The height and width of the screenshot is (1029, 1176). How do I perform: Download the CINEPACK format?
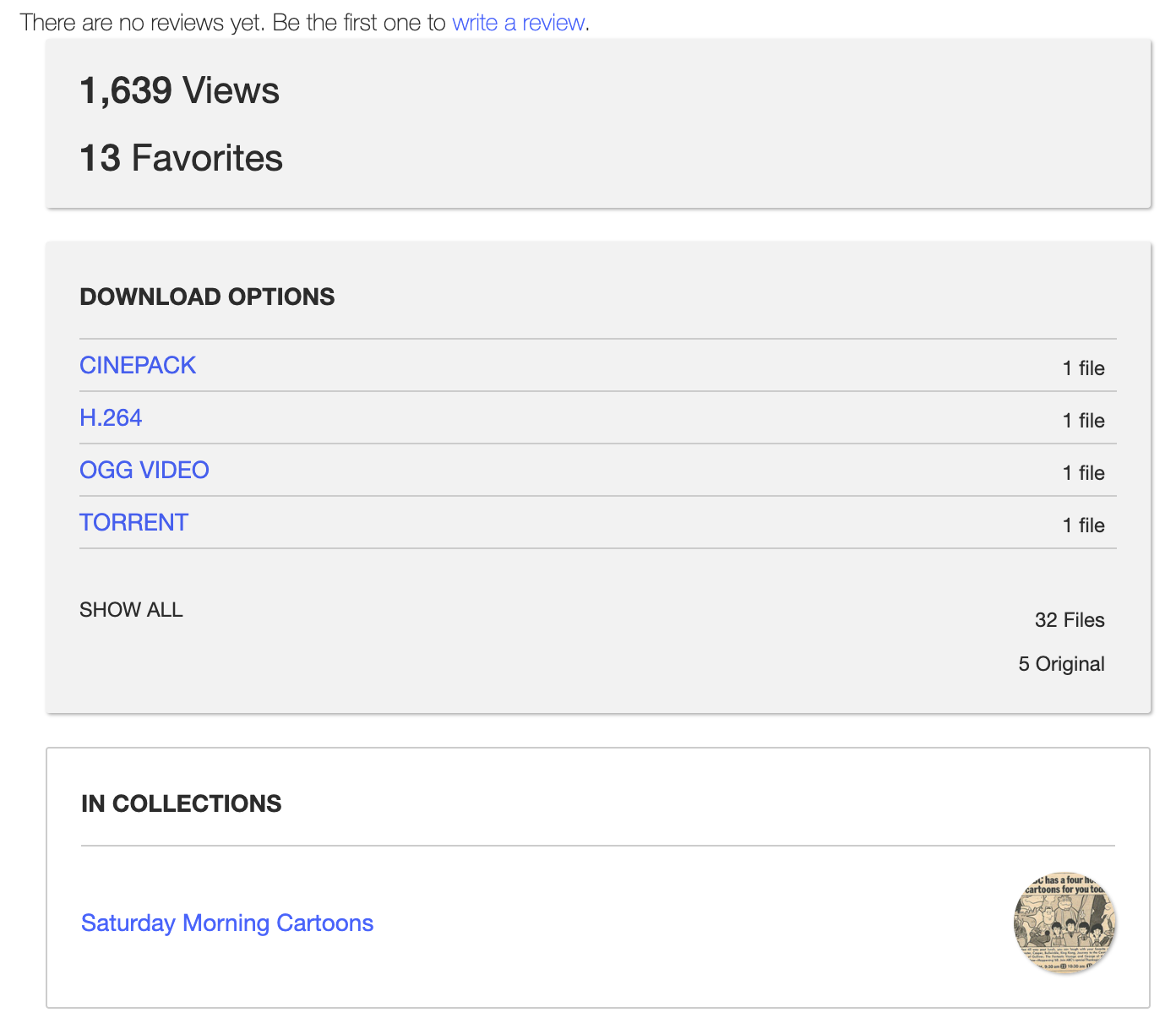click(138, 365)
